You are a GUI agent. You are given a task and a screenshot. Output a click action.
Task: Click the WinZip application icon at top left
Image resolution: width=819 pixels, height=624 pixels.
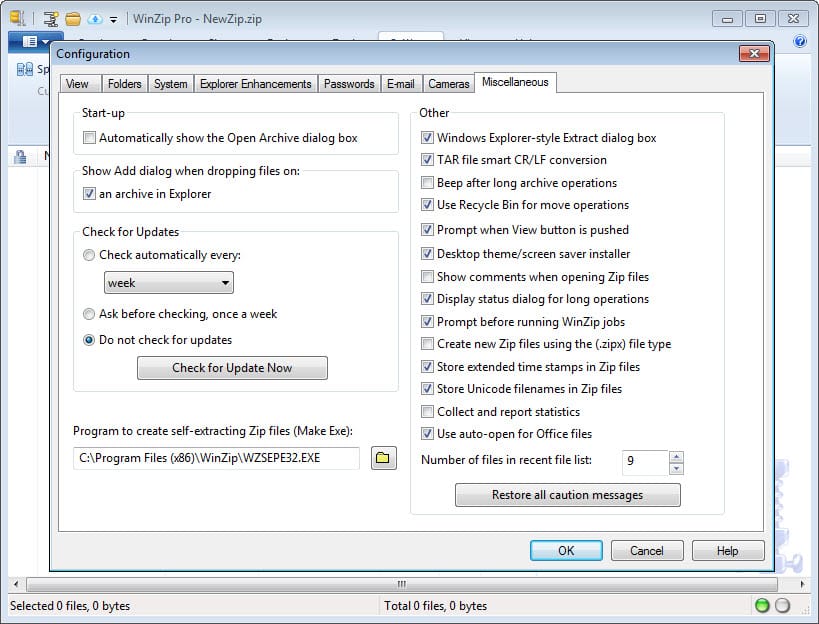pos(16,17)
